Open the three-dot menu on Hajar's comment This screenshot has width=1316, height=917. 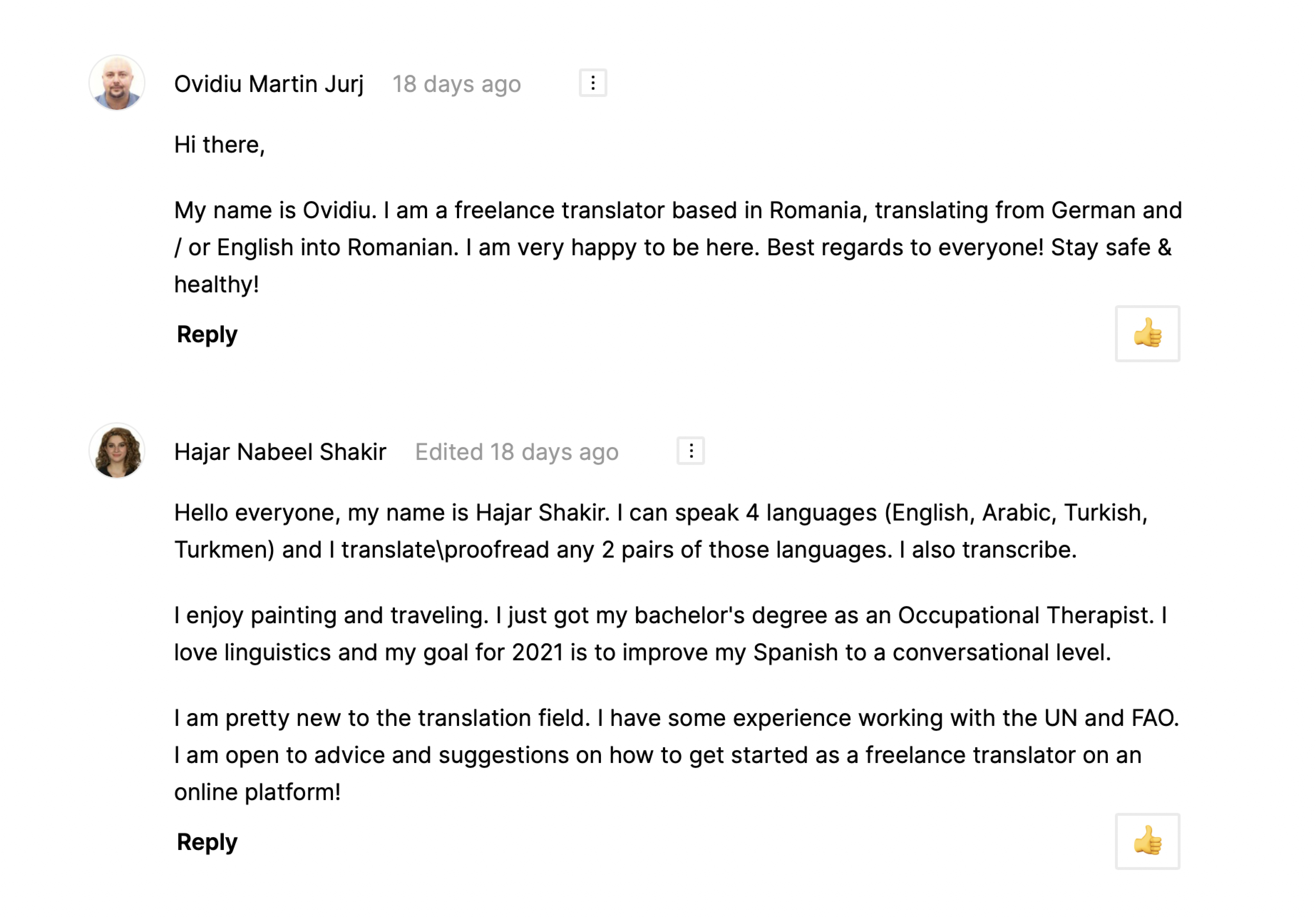(x=691, y=451)
